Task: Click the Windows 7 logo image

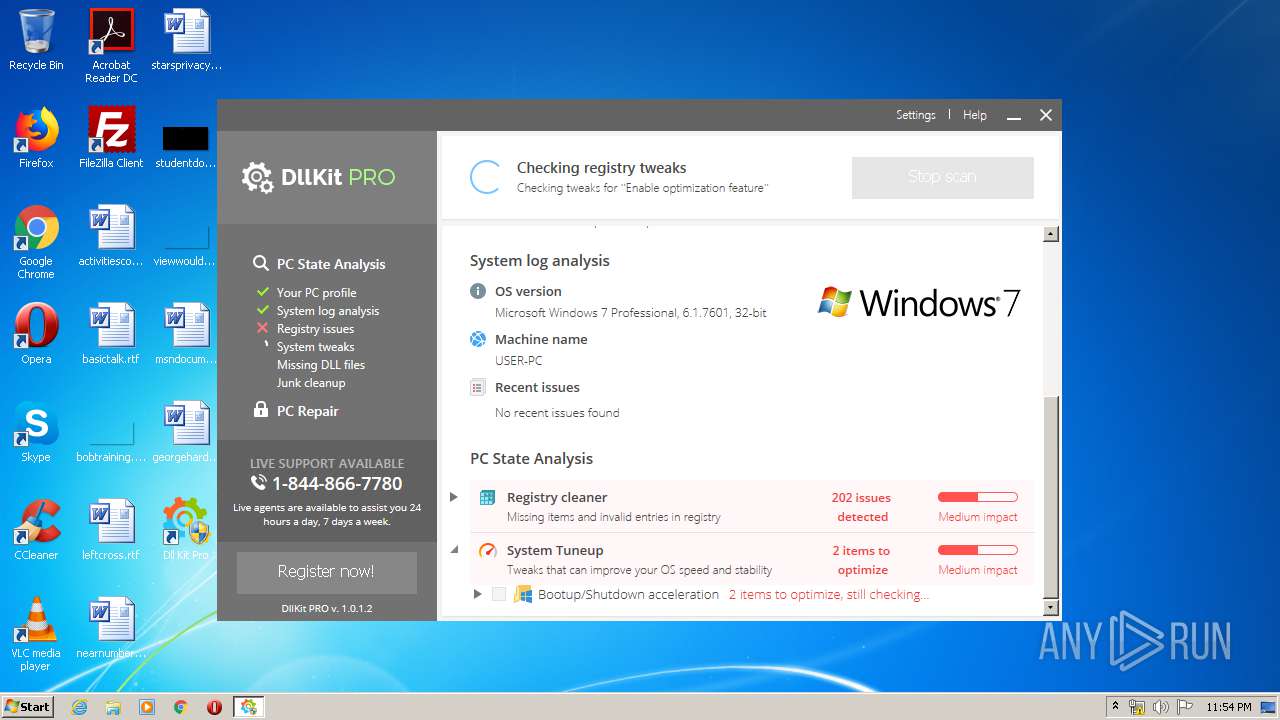Action: point(918,302)
